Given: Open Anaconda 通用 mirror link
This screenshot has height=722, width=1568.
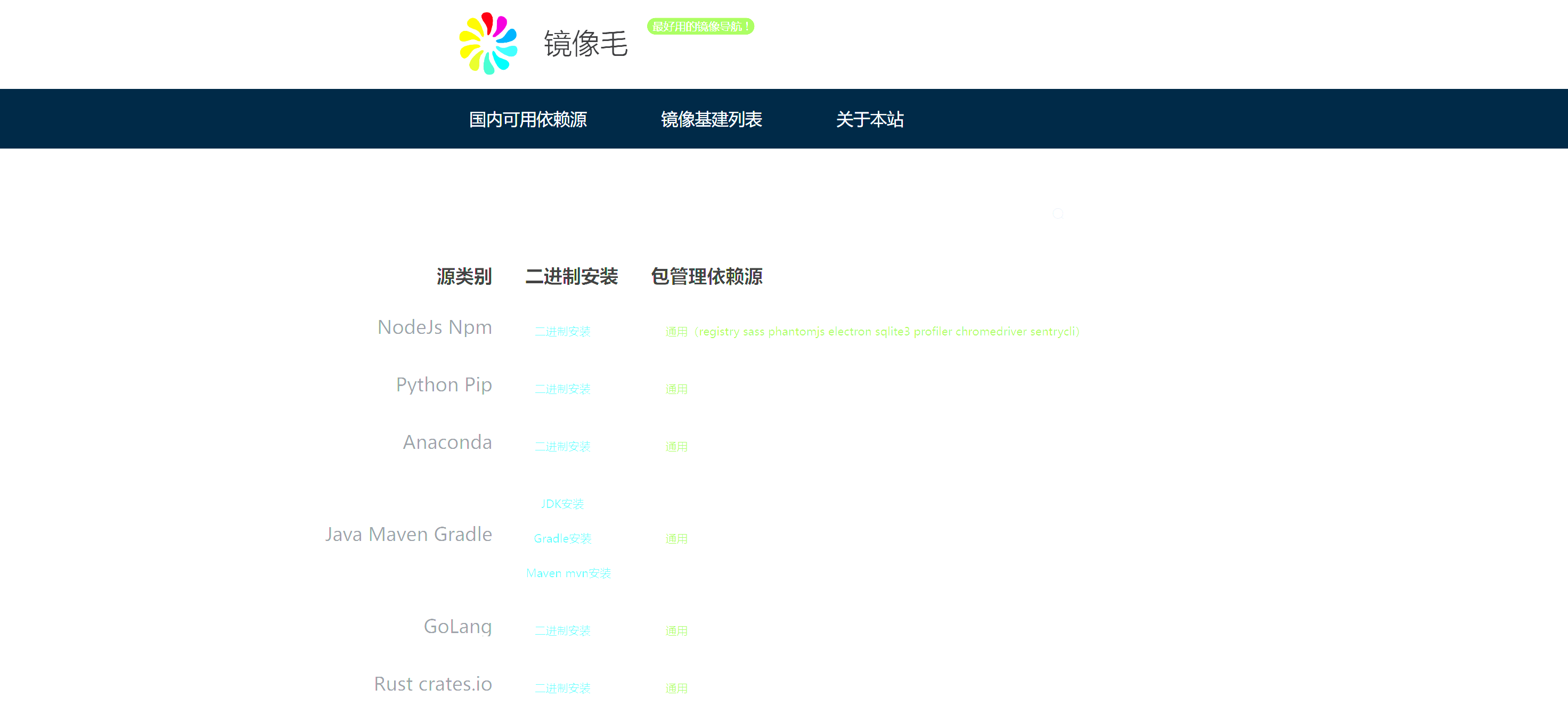Looking at the screenshot, I should pyautogui.click(x=676, y=447).
